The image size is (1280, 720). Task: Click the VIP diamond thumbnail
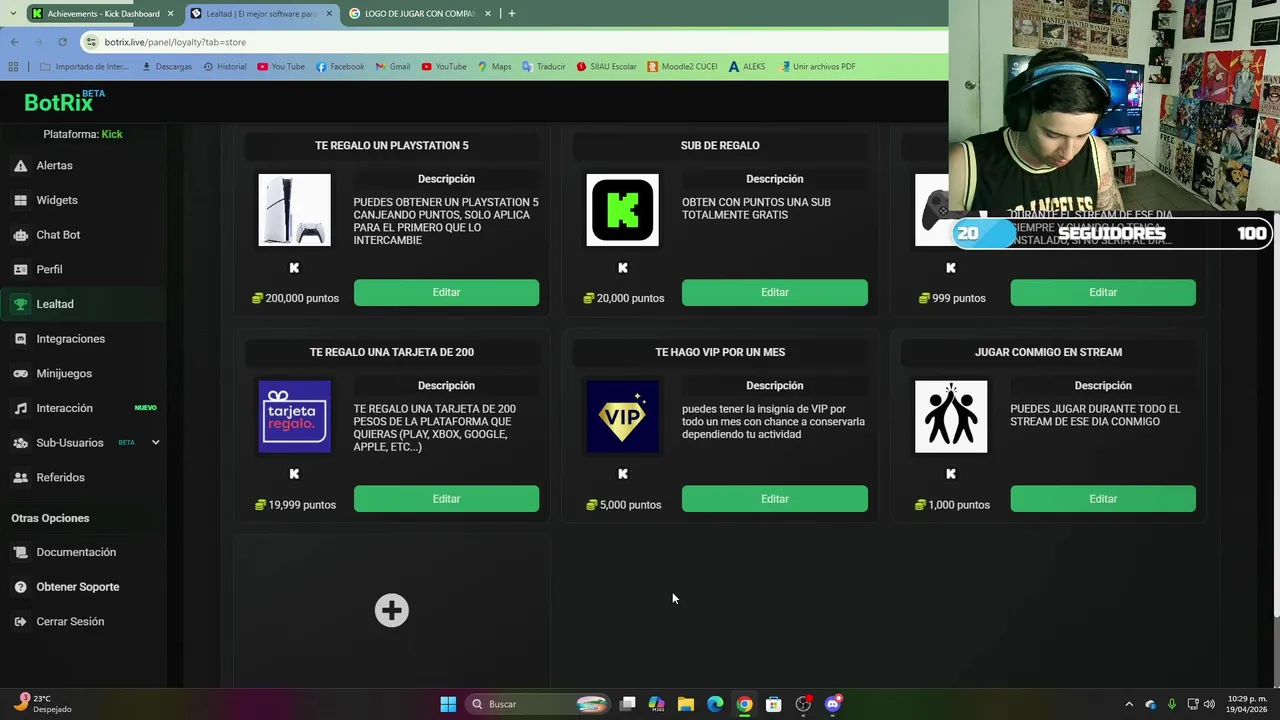[623, 416]
